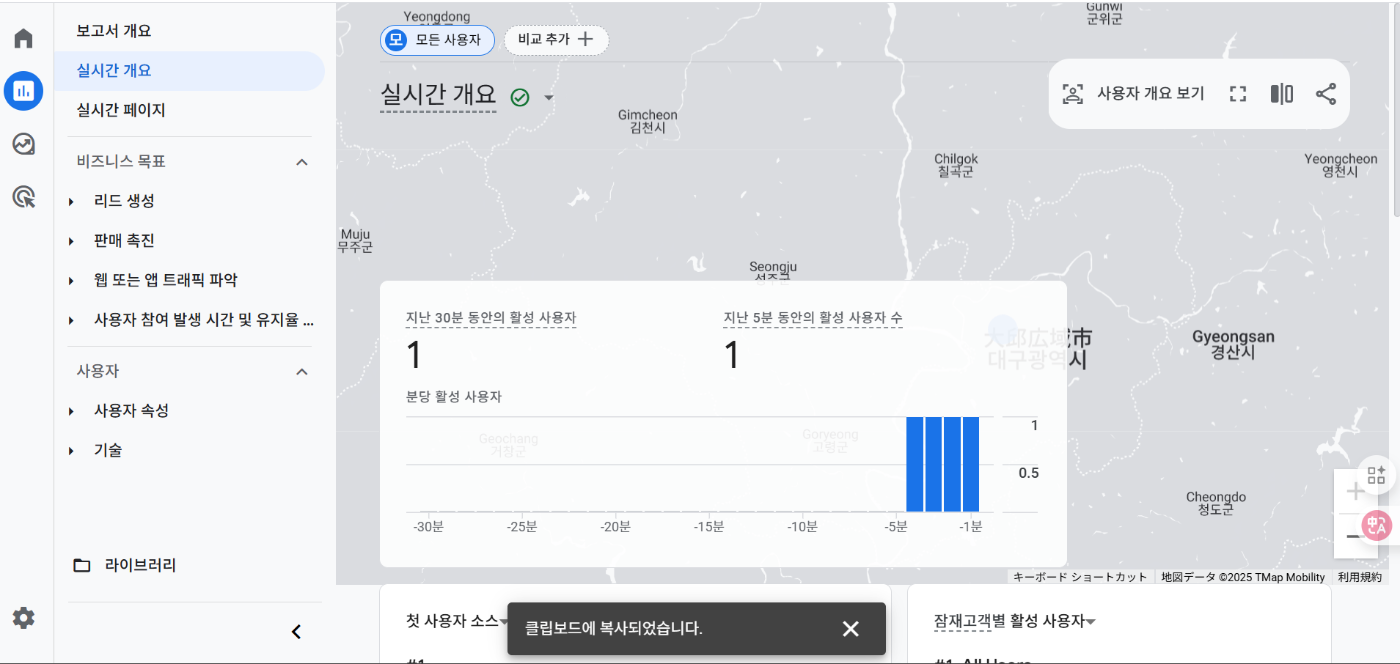The width and height of the screenshot is (1400, 664).
Task: Zoom in on the map with plus
Action: click(x=1355, y=491)
